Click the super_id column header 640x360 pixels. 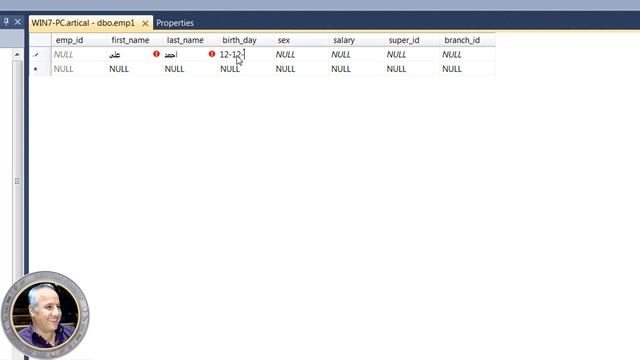click(x=412, y=40)
